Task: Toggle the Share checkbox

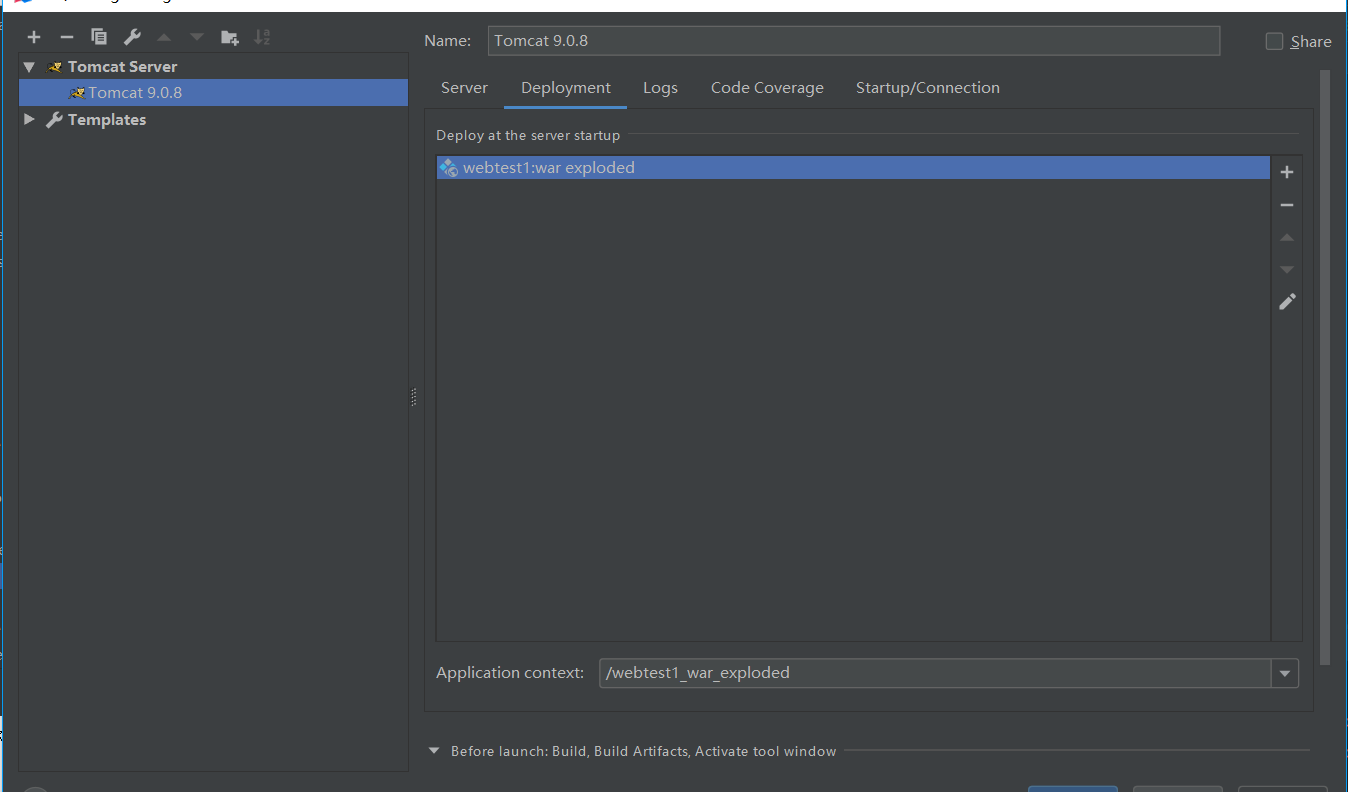Action: click(x=1274, y=41)
